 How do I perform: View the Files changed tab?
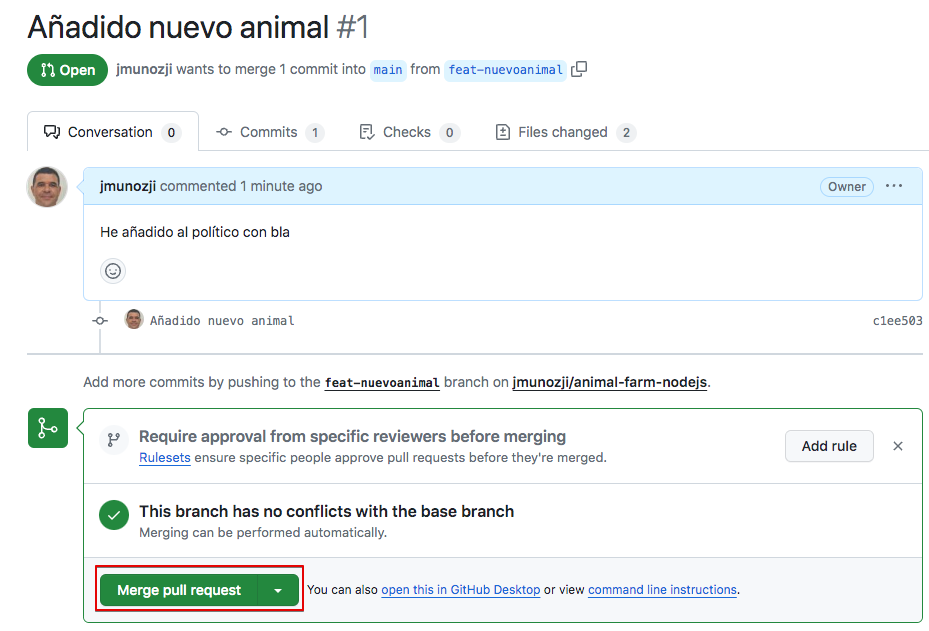coord(563,132)
